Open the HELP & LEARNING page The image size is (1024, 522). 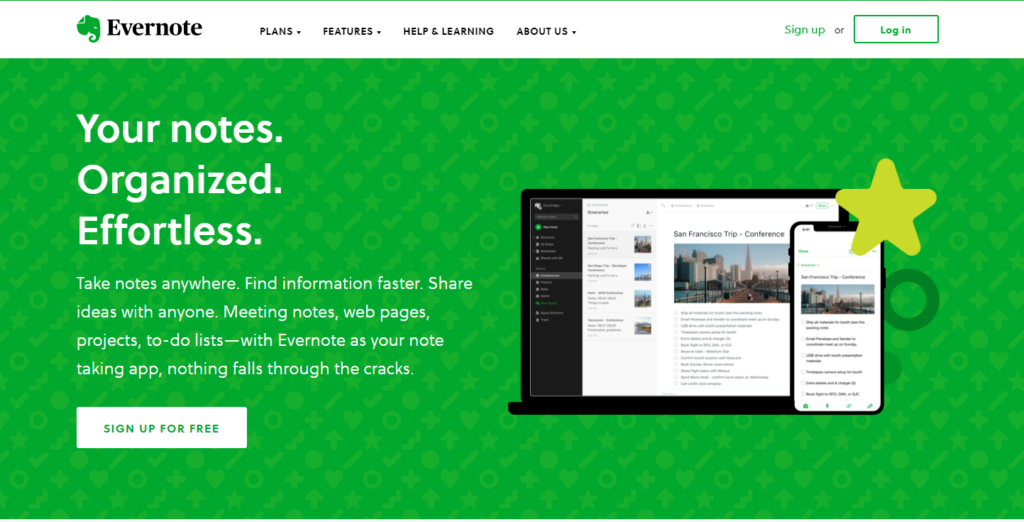449,31
